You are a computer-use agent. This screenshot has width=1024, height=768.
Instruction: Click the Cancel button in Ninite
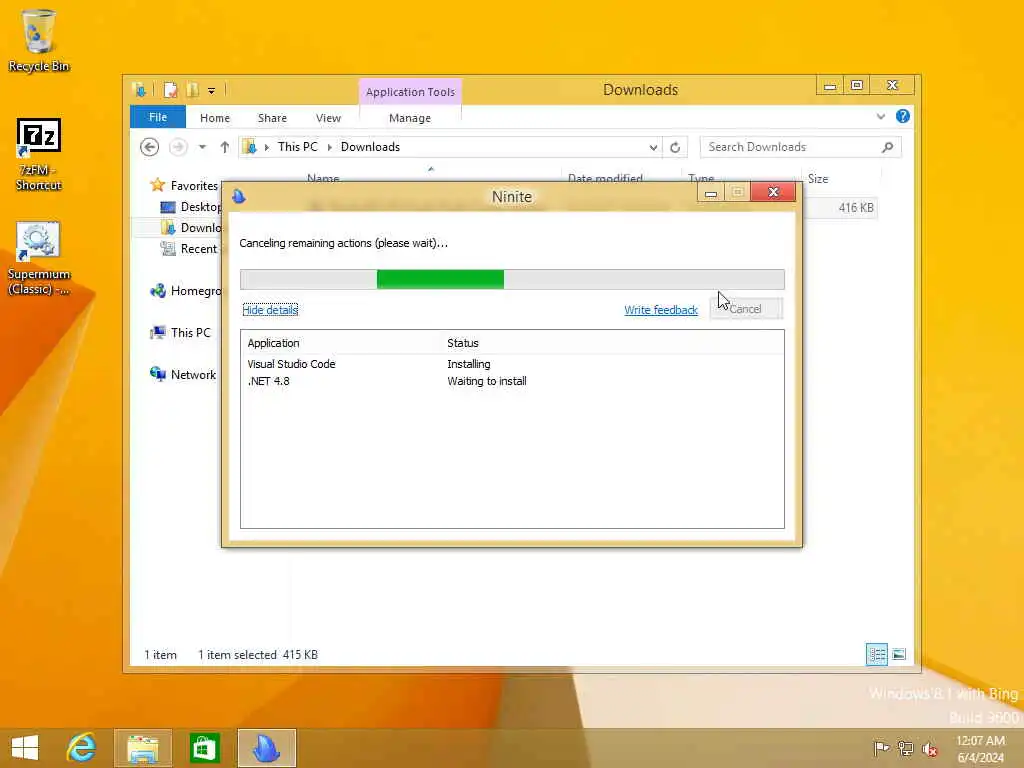[746, 309]
